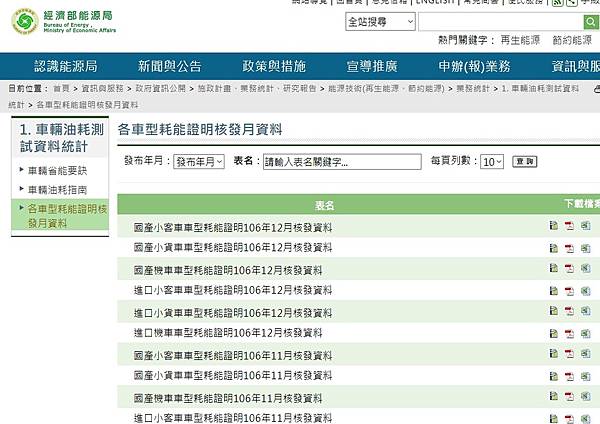Screen dimensions: 600x424
Task: Focus the site search text field
Action: [x=500, y=21]
